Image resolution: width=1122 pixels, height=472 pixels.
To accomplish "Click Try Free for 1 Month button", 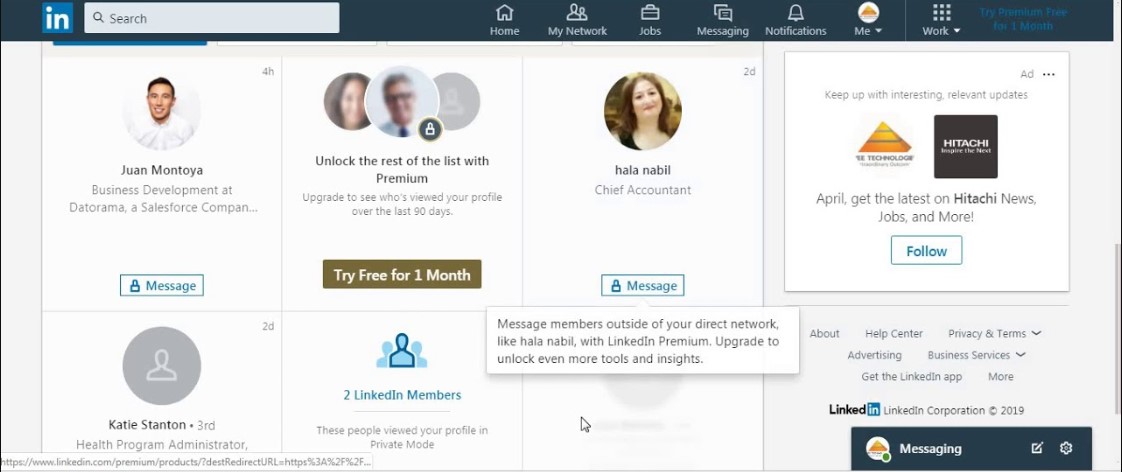I will (x=402, y=275).
